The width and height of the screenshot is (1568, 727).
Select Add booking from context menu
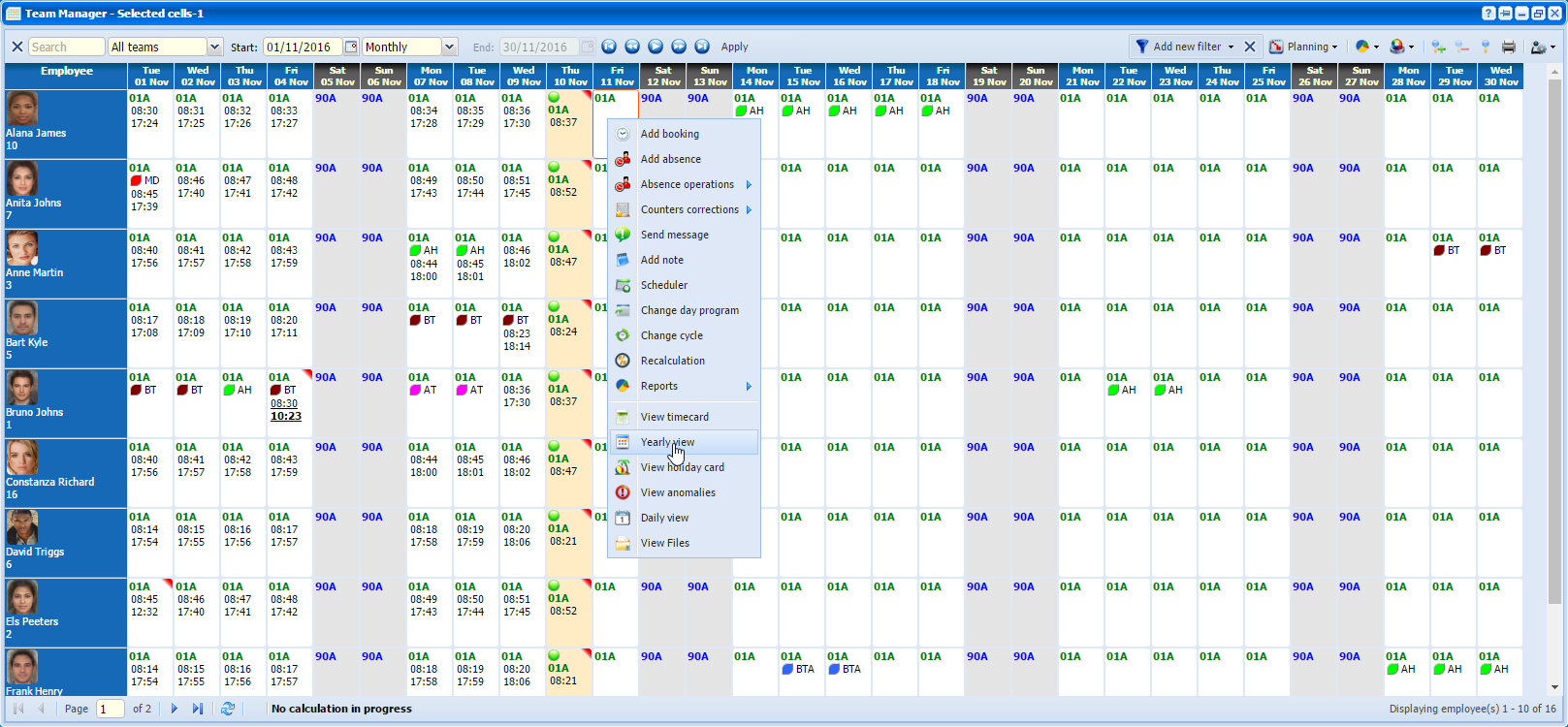[669, 134]
